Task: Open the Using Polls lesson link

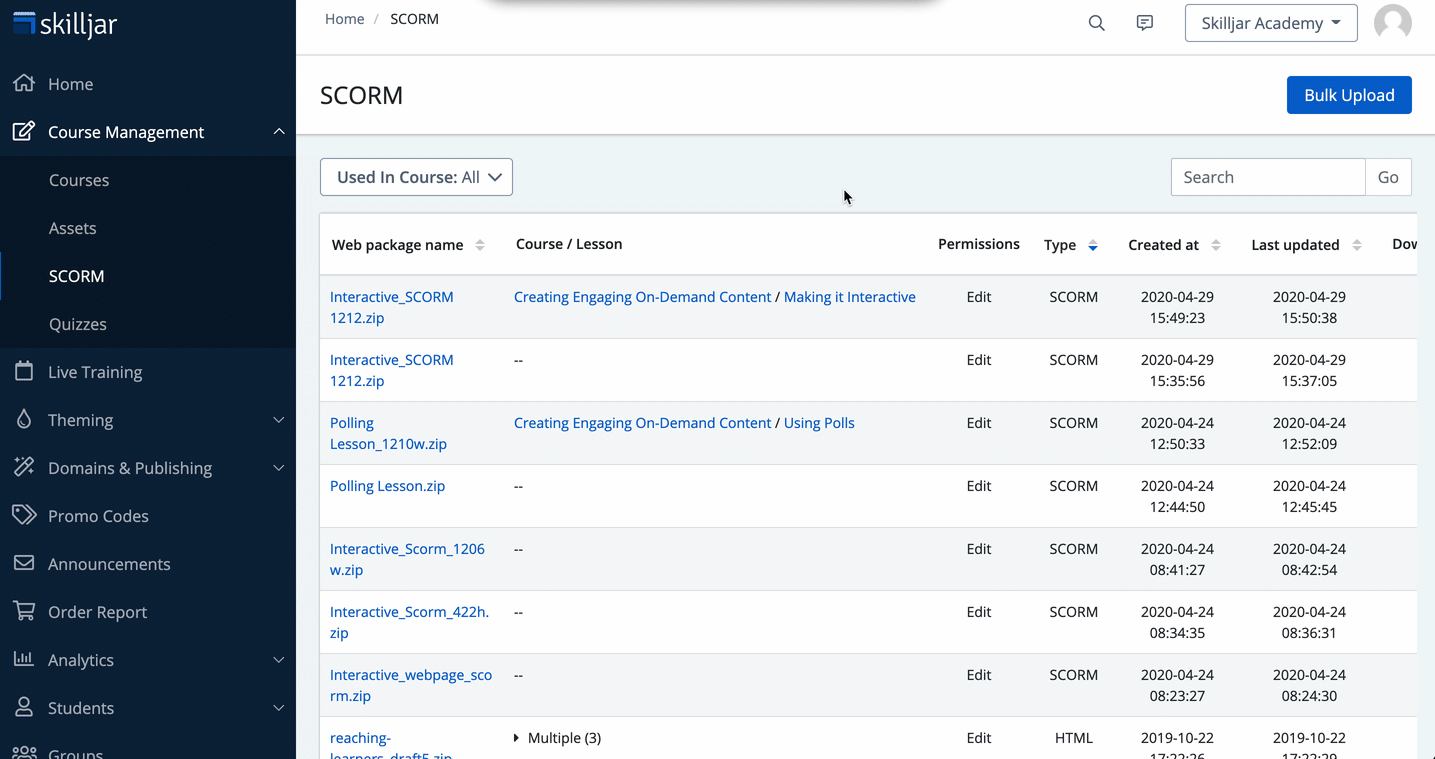Action: pos(819,423)
